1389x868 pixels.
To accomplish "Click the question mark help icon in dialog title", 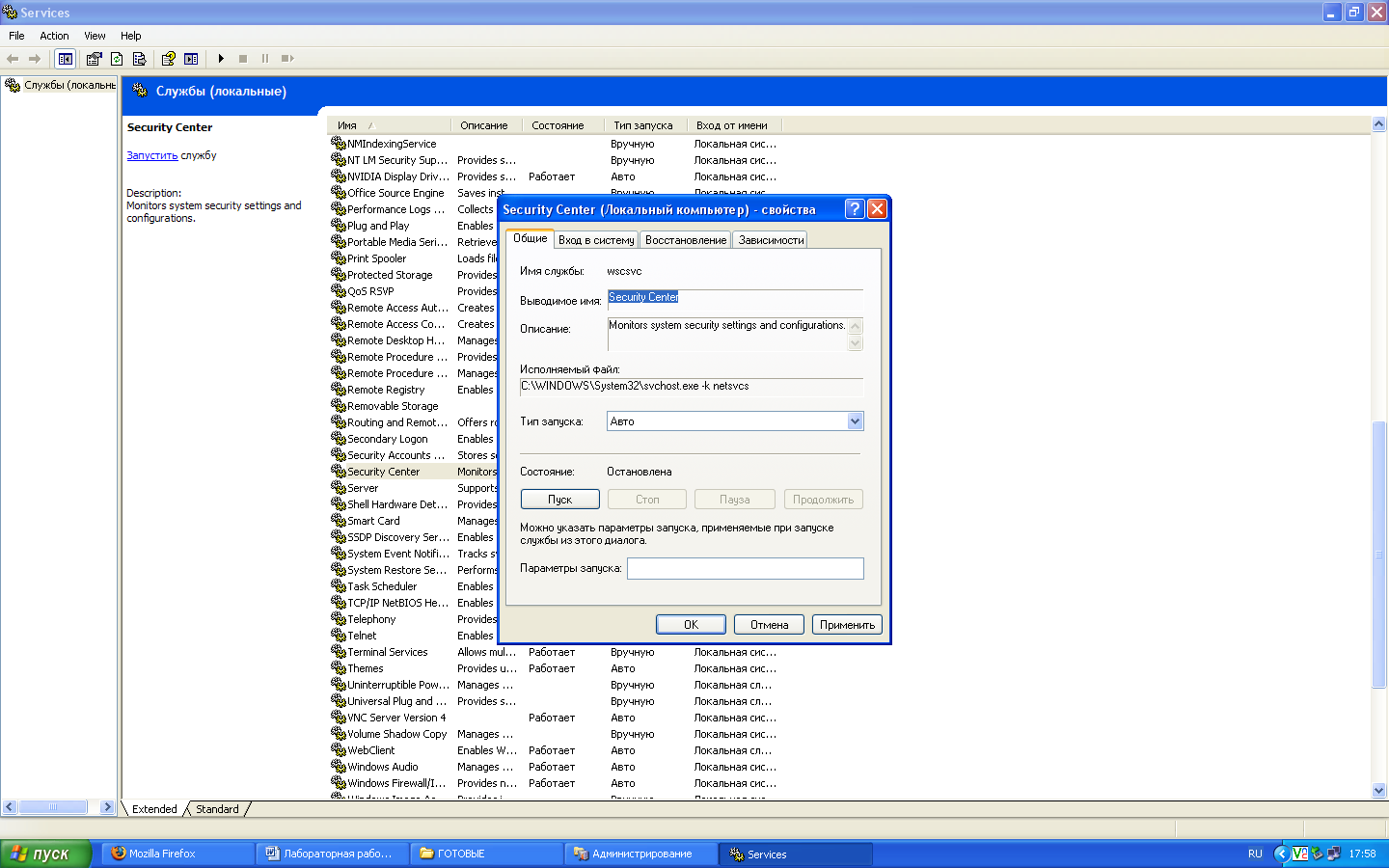I will [x=854, y=209].
